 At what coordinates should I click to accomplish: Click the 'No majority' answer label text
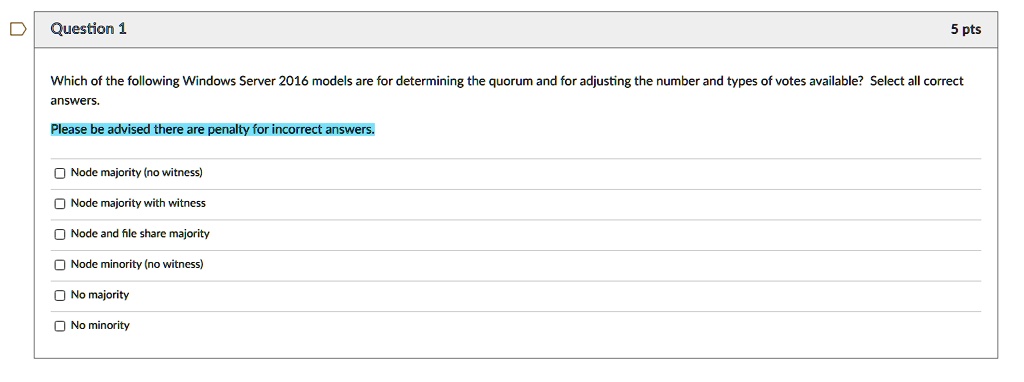pos(100,294)
